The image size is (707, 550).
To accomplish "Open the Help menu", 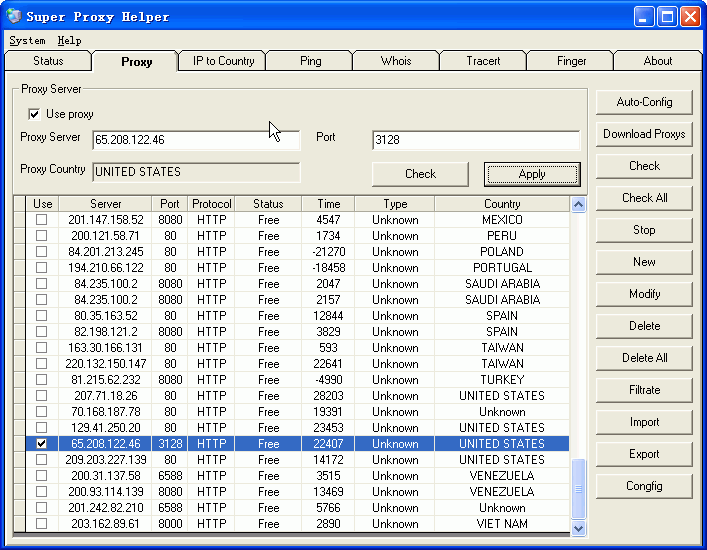I will pos(69,41).
